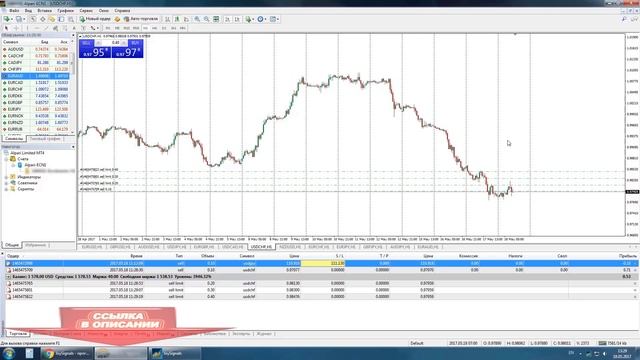
Task: Switch to the Журнал terminal tab
Action: (x=264, y=334)
